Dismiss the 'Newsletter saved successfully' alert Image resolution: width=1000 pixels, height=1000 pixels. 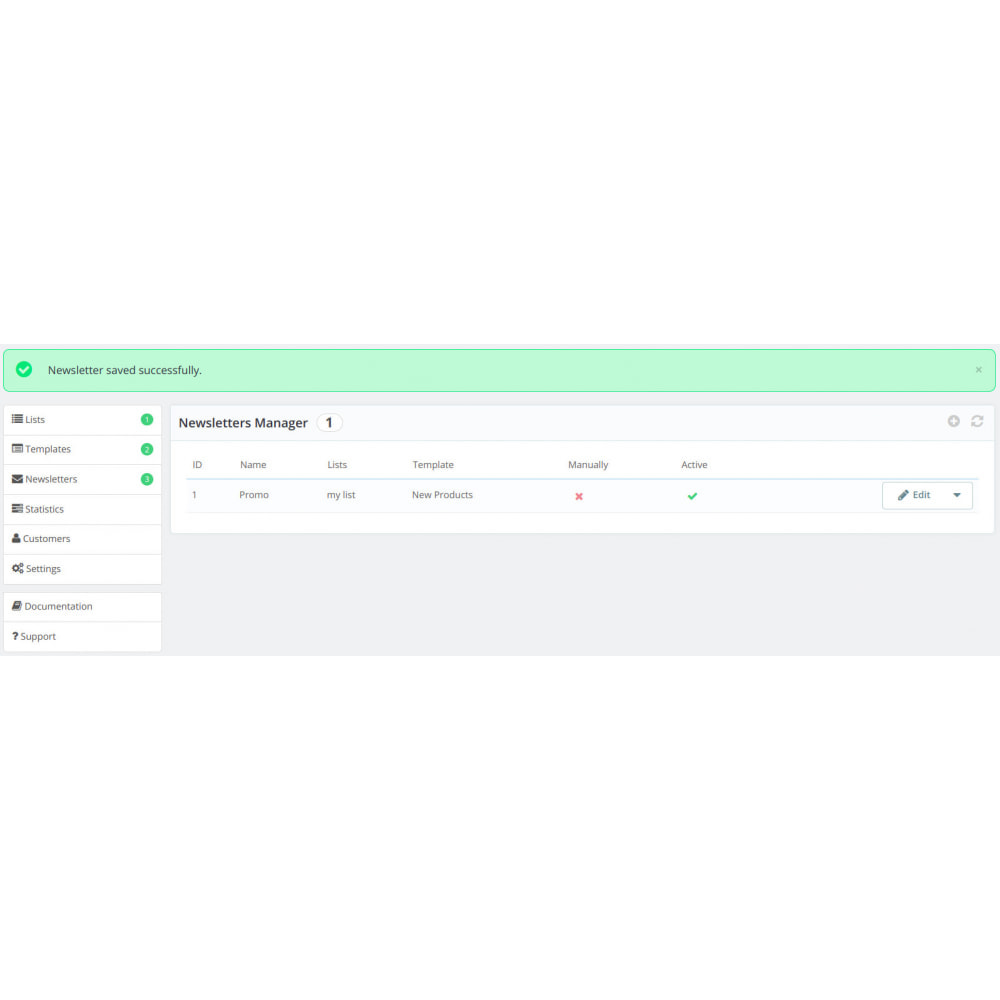click(978, 370)
